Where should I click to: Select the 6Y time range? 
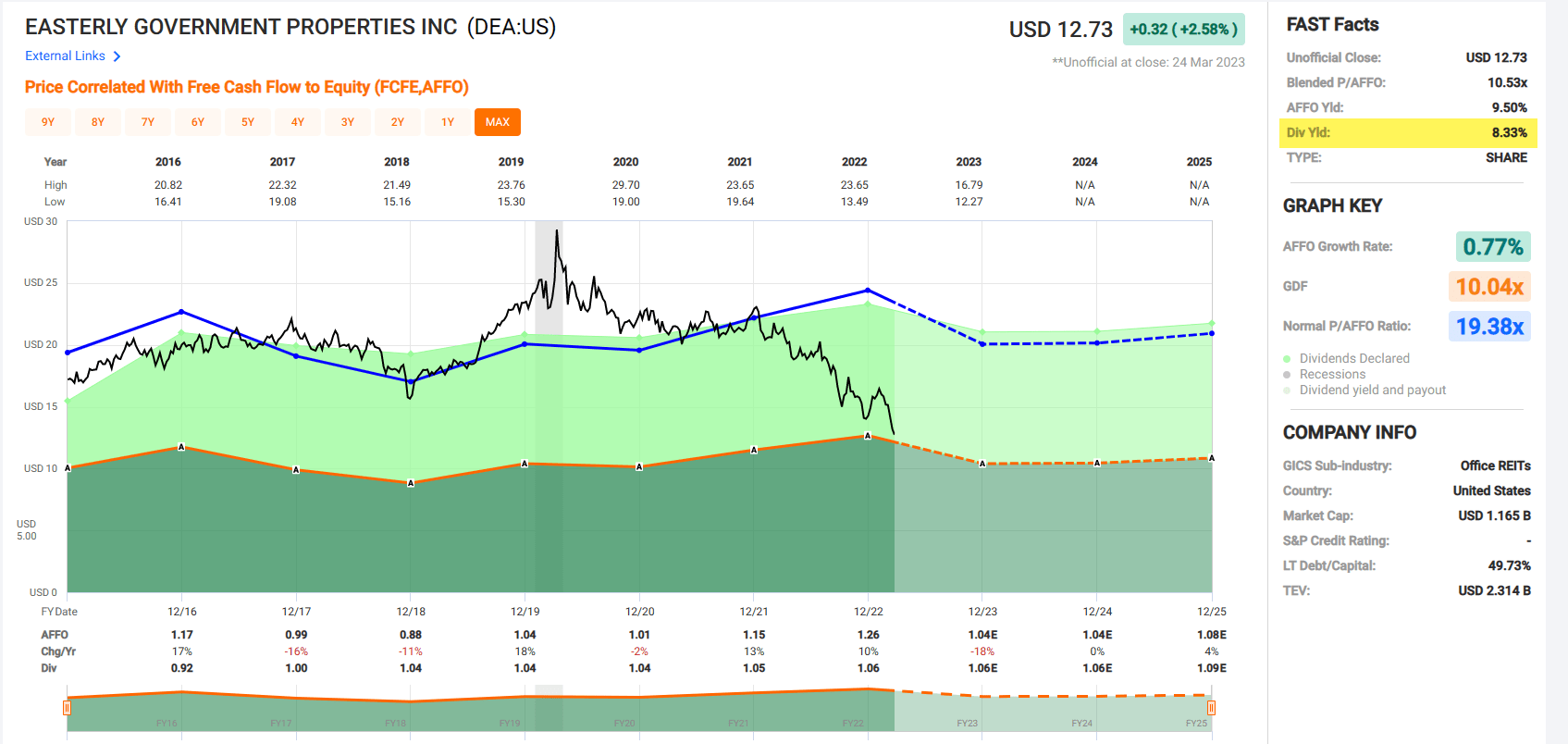198,122
